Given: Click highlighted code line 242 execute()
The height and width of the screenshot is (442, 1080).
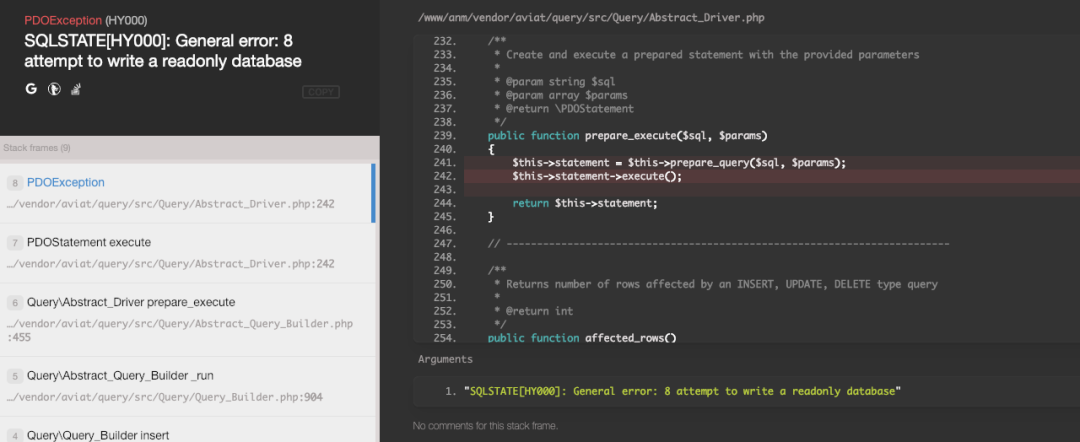Looking at the screenshot, I should pos(596,176).
